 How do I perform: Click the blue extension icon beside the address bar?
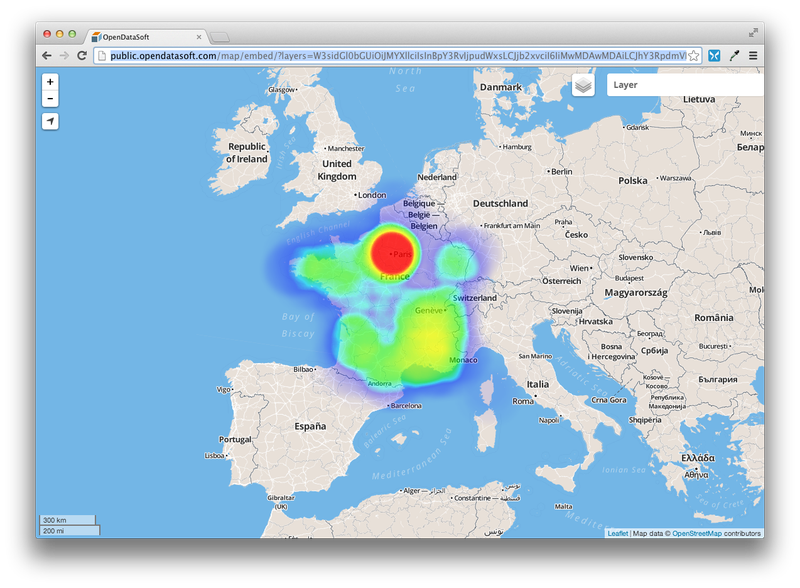pyautogui.click(x=712, y=57)
